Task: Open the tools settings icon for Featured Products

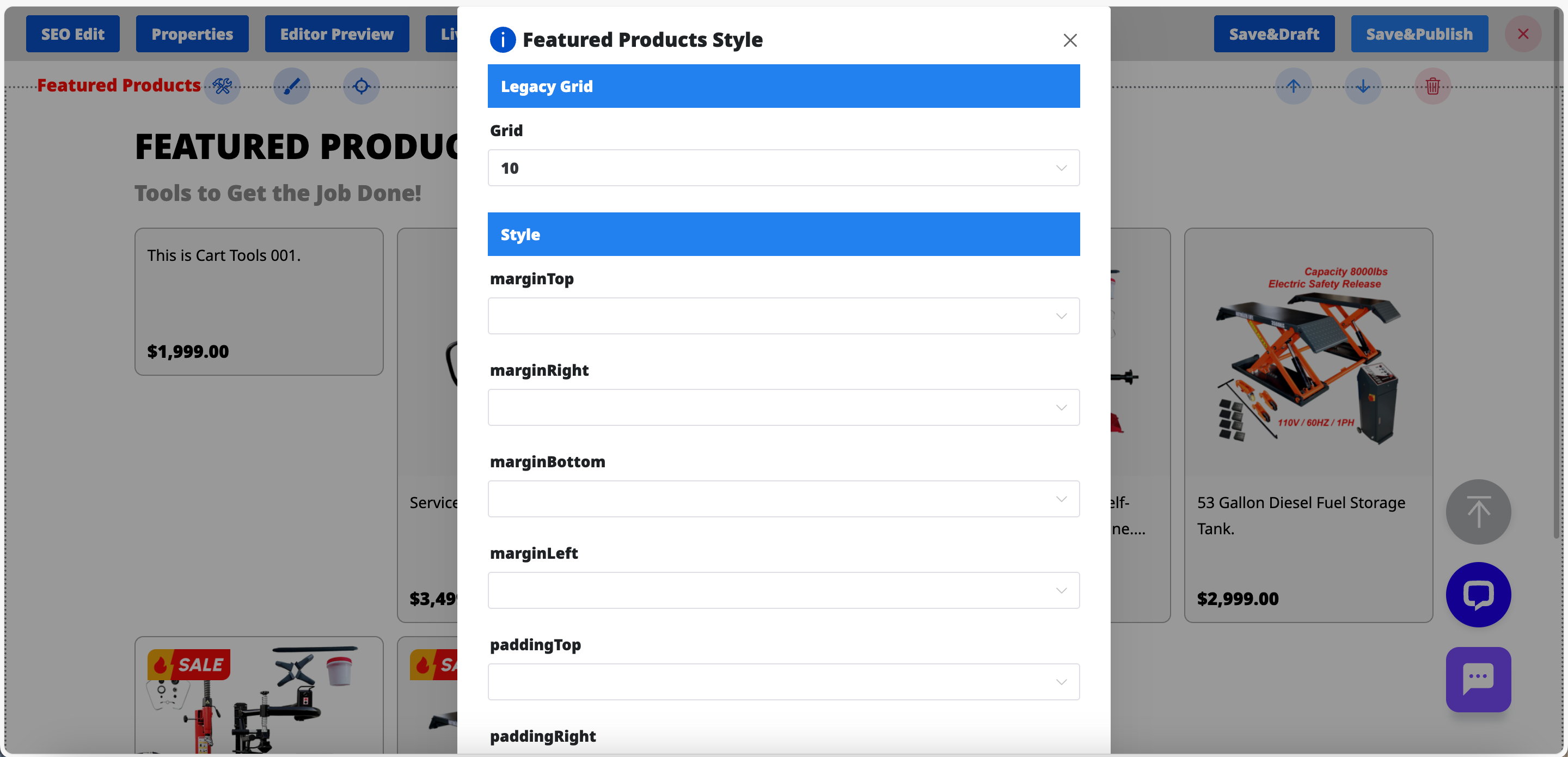Action: pos(222,86)
